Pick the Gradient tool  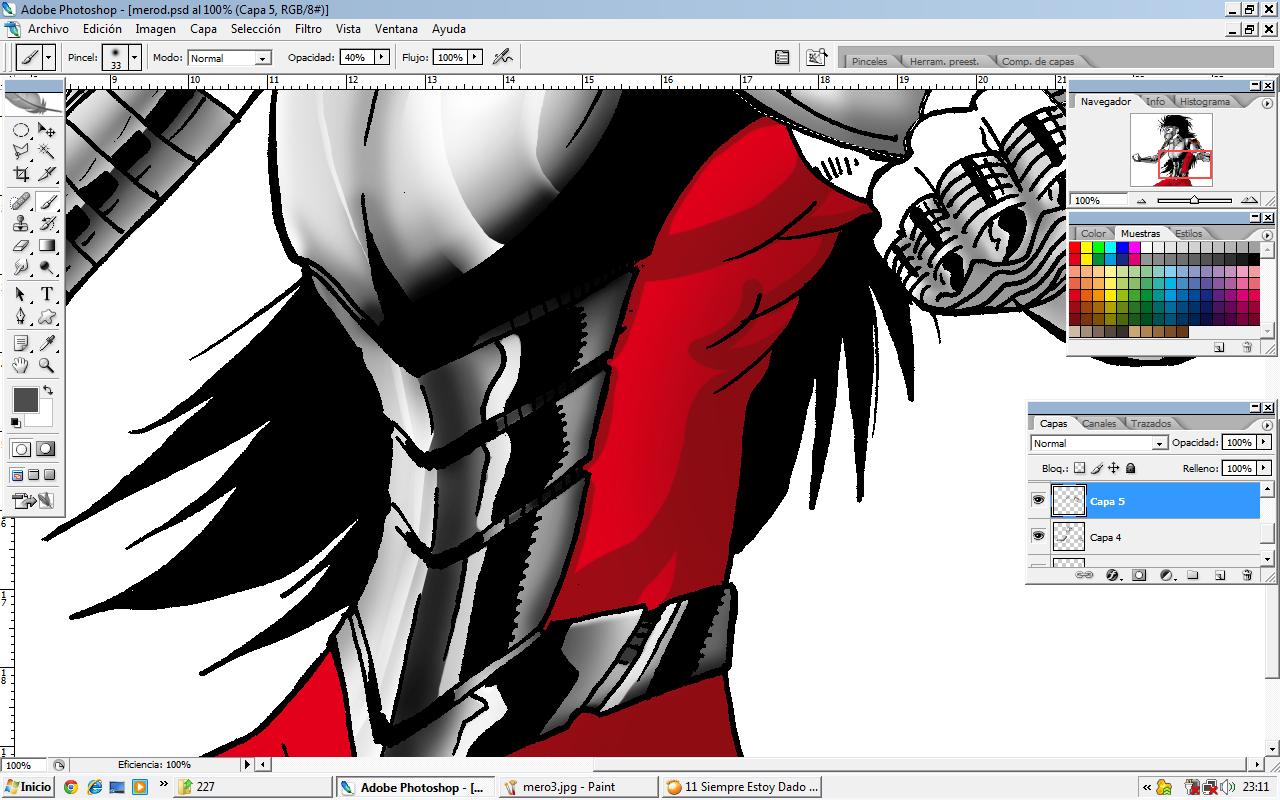(47, 245)
